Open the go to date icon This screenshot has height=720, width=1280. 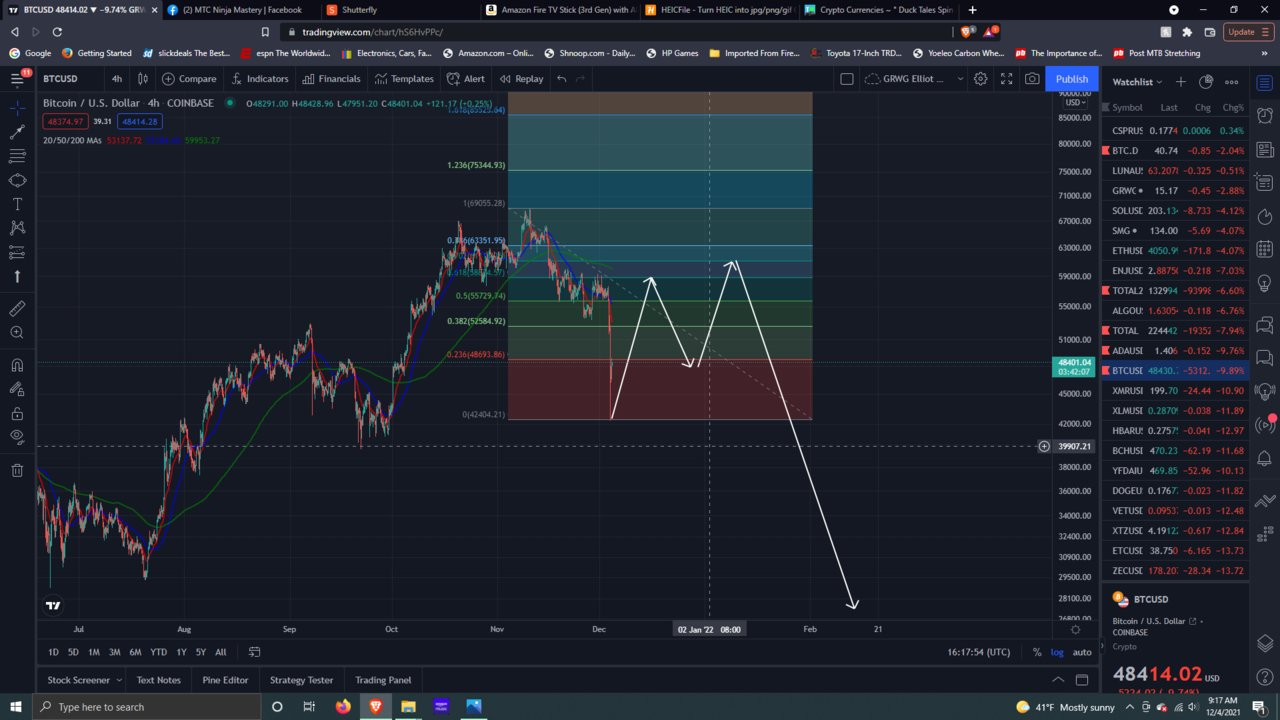pyautogui.click(x=254, y=652)
